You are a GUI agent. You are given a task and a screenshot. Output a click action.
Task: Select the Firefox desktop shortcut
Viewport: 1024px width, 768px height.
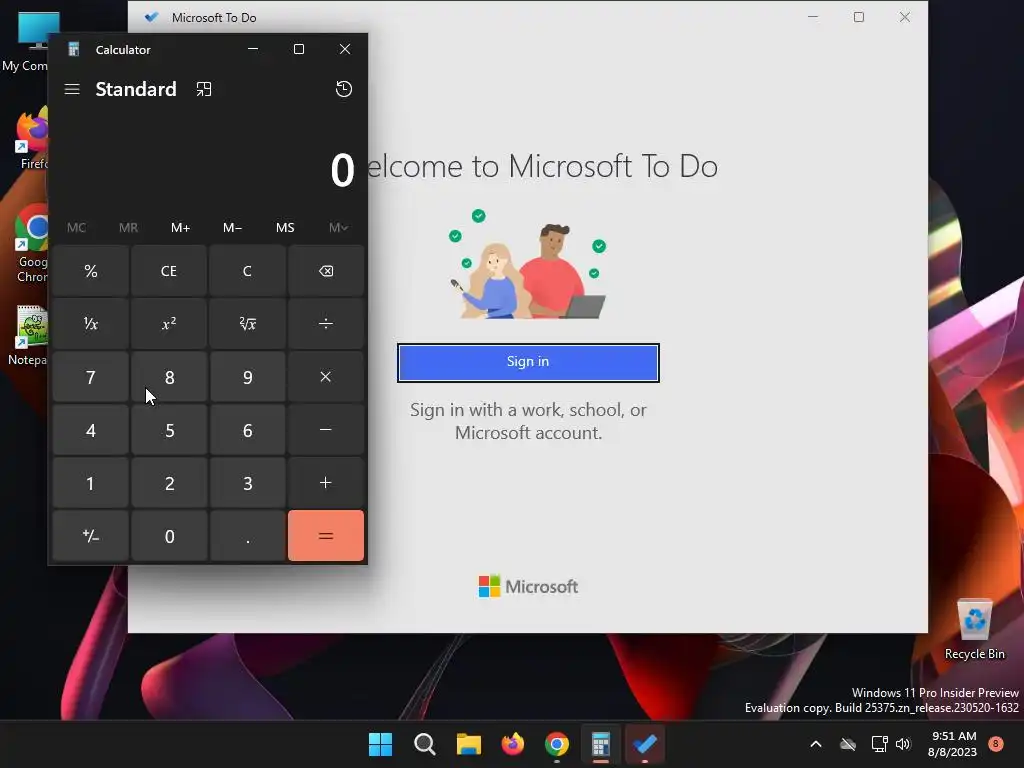point(33,138)
